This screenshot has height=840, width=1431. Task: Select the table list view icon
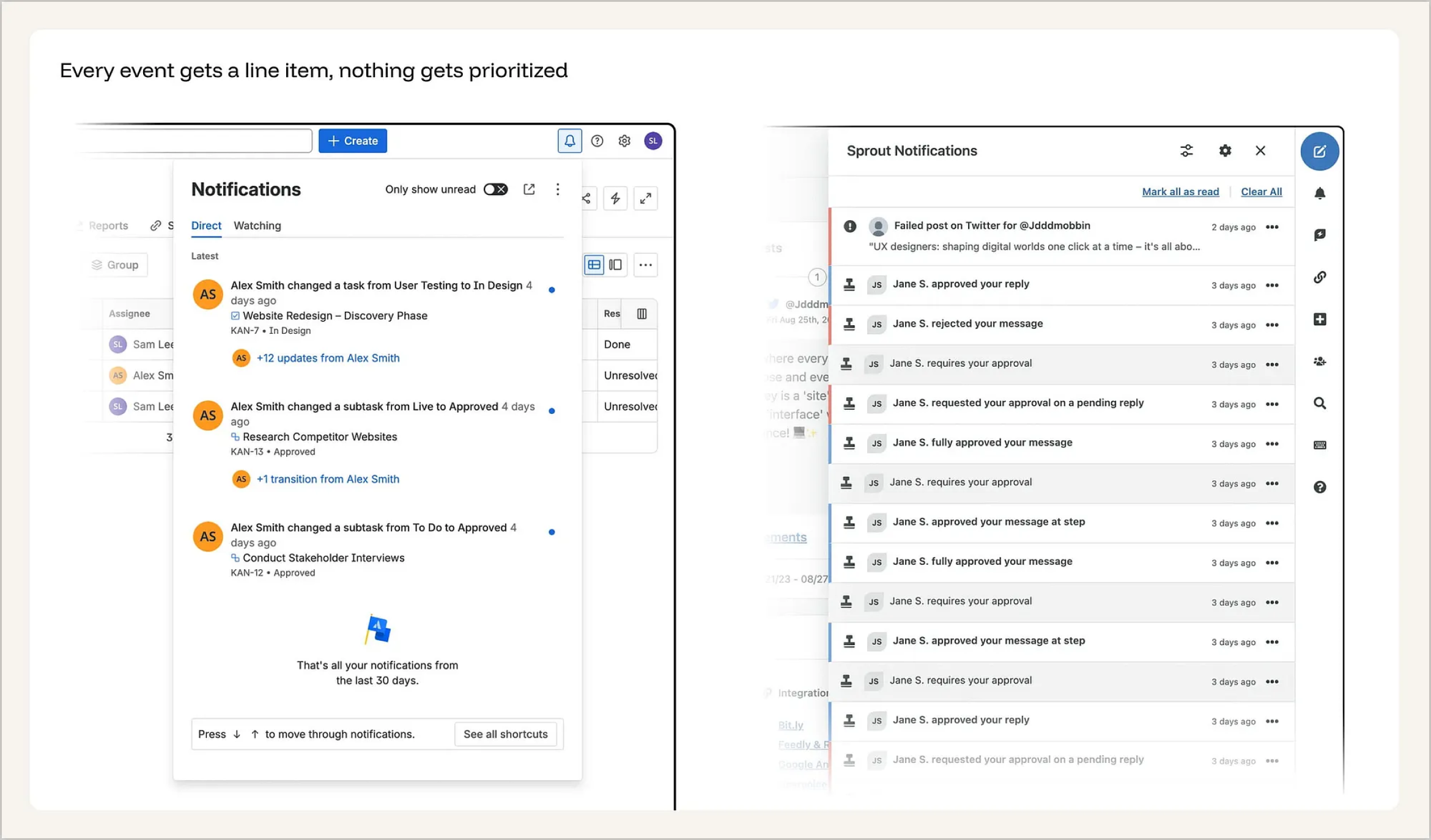click(x=594, y=265)
